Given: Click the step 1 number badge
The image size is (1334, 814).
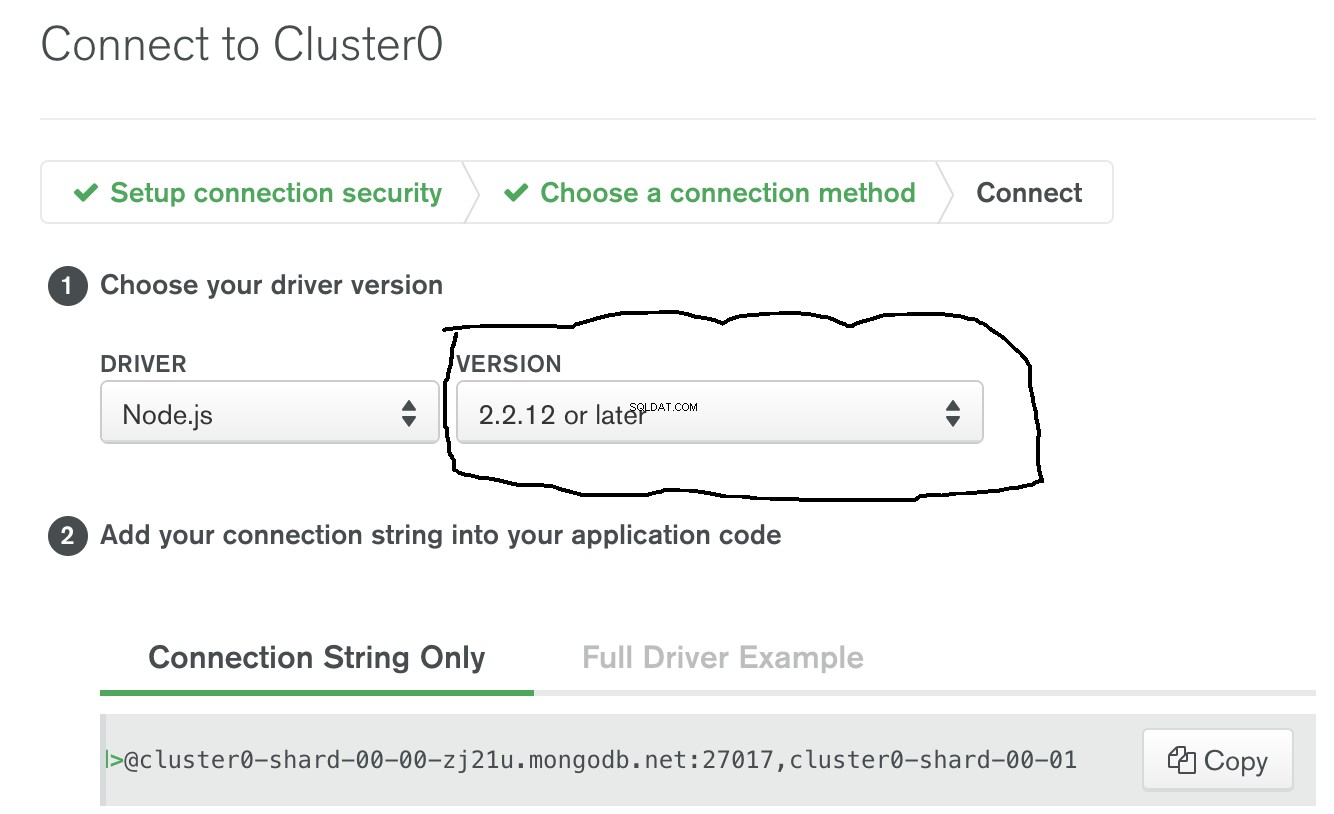Looking at the screenshot, I should point(67,286).
